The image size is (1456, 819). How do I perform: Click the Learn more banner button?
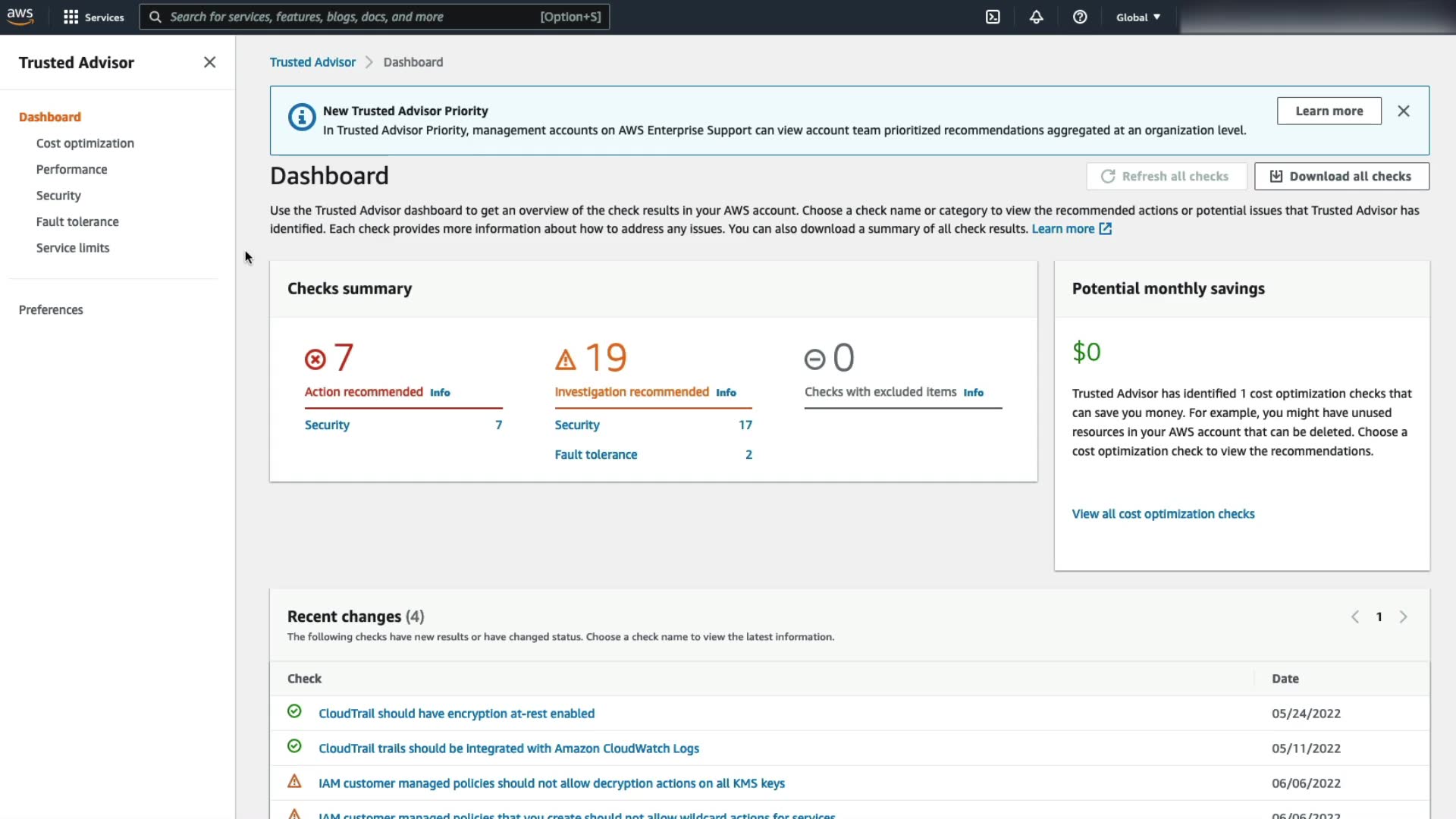(1329, 111)
